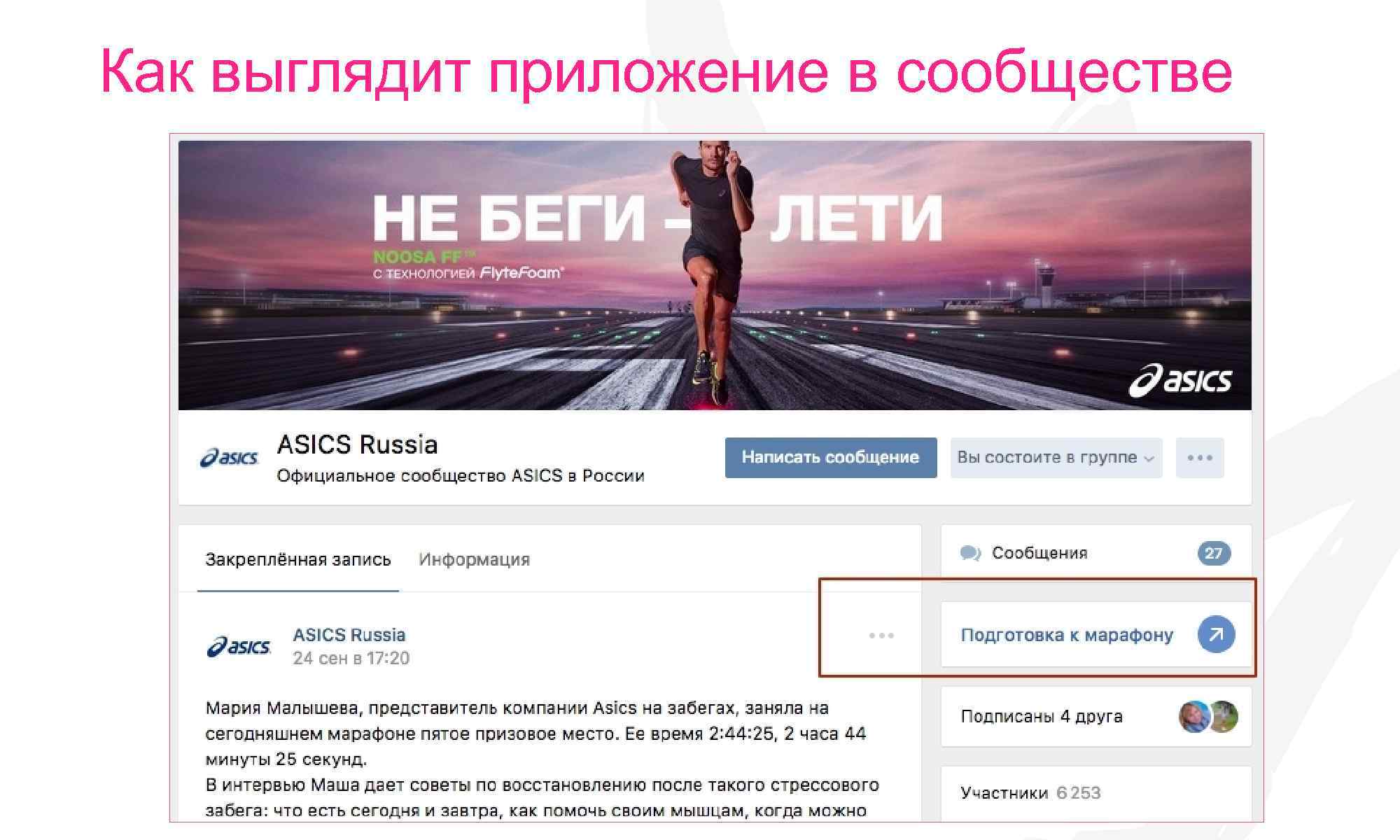The image size is (1400, 840).
Task: Open the three-dots menu in community header
Action: tap(1200, 458)
